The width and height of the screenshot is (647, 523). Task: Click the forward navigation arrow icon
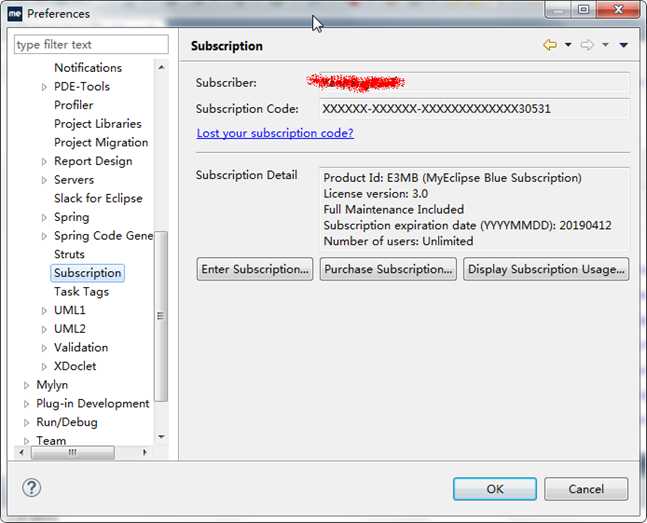point(587,45)
